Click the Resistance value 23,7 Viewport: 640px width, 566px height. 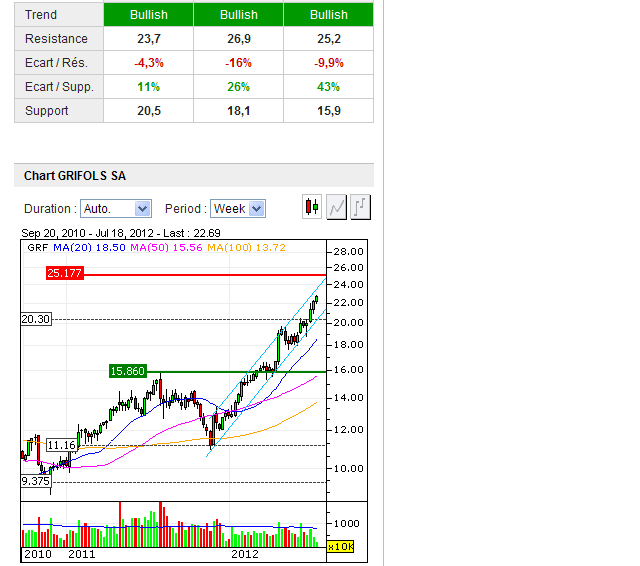pyautogui.click(x=149, y=39)
